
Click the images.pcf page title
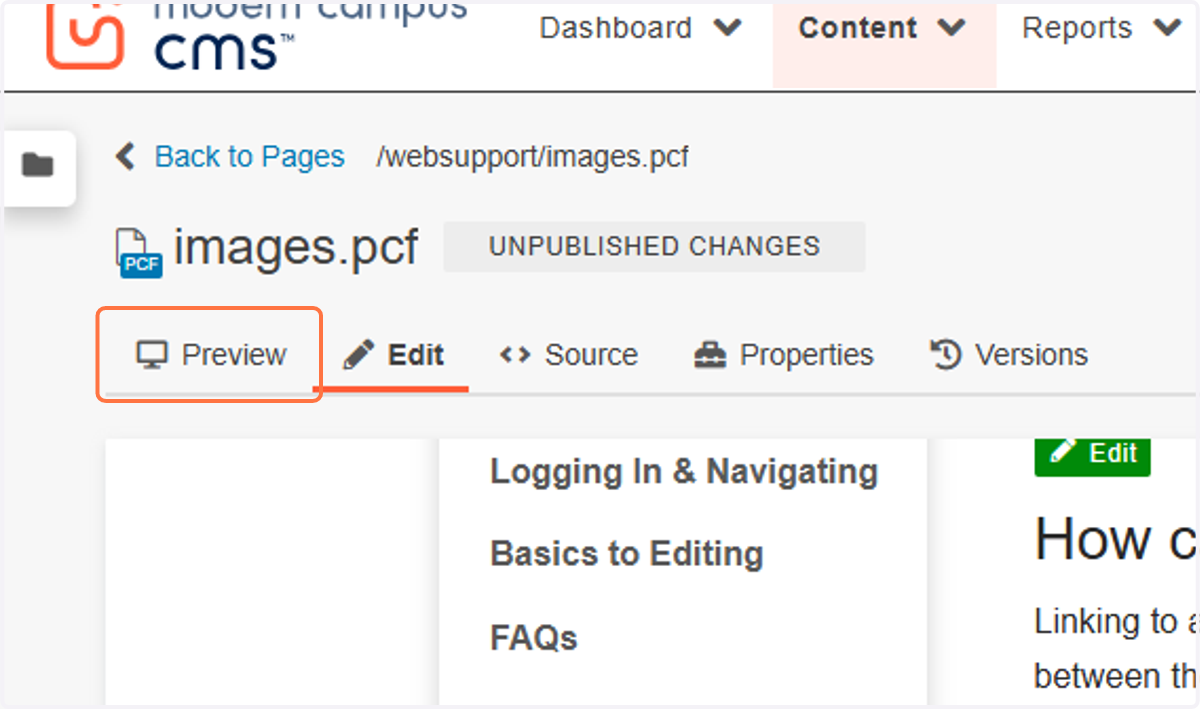(x=296, y=247)
